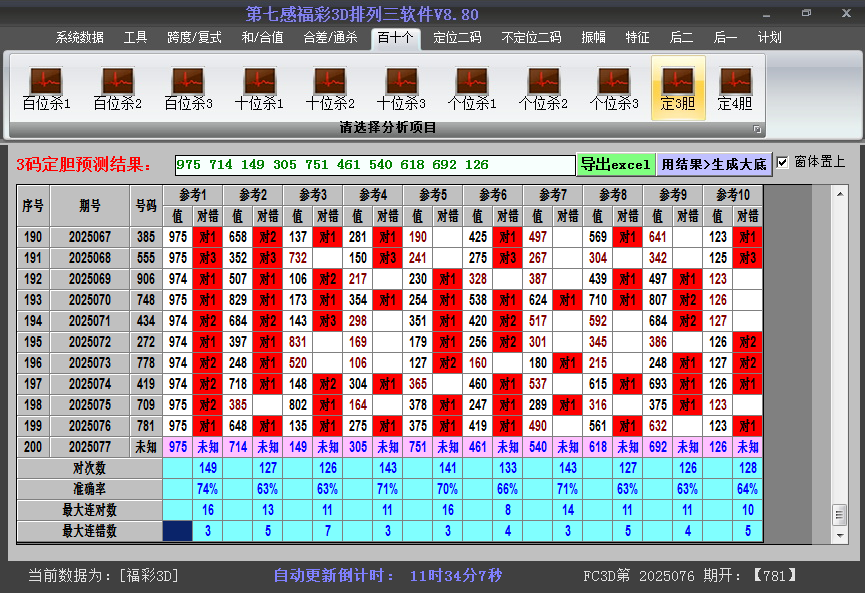Click the 参考10 column header

[733, 195]
